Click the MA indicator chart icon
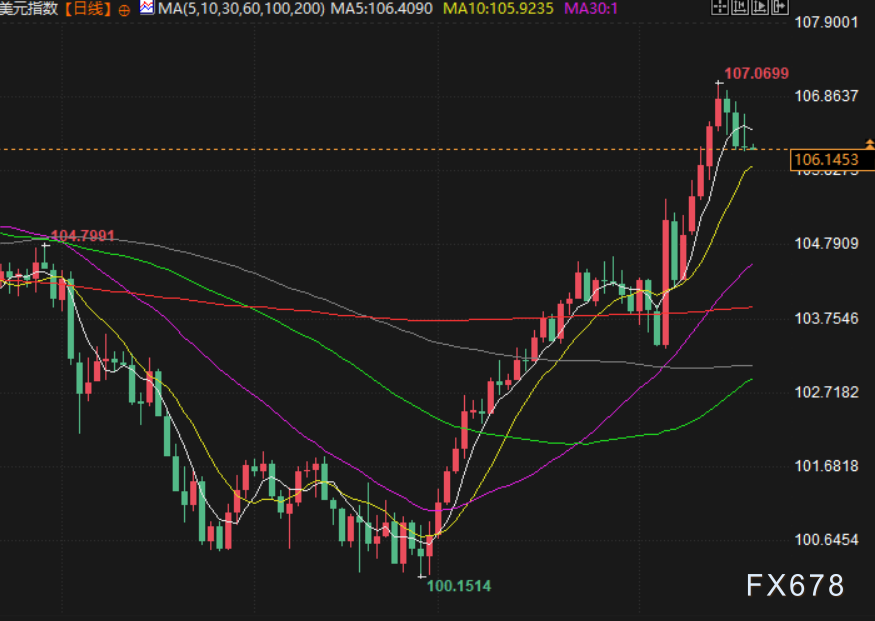Image resolution: width=875 pixels, height=621 pixels. [x=147, y=8]
